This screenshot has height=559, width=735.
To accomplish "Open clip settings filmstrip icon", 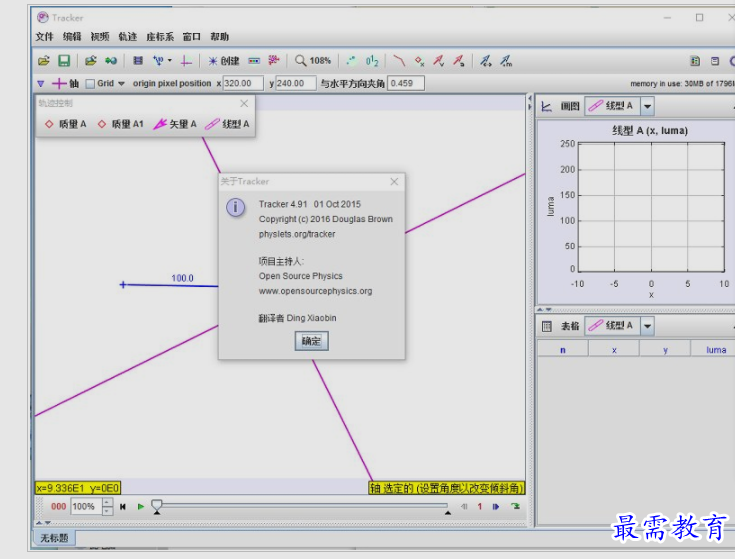I will [138, 60].
